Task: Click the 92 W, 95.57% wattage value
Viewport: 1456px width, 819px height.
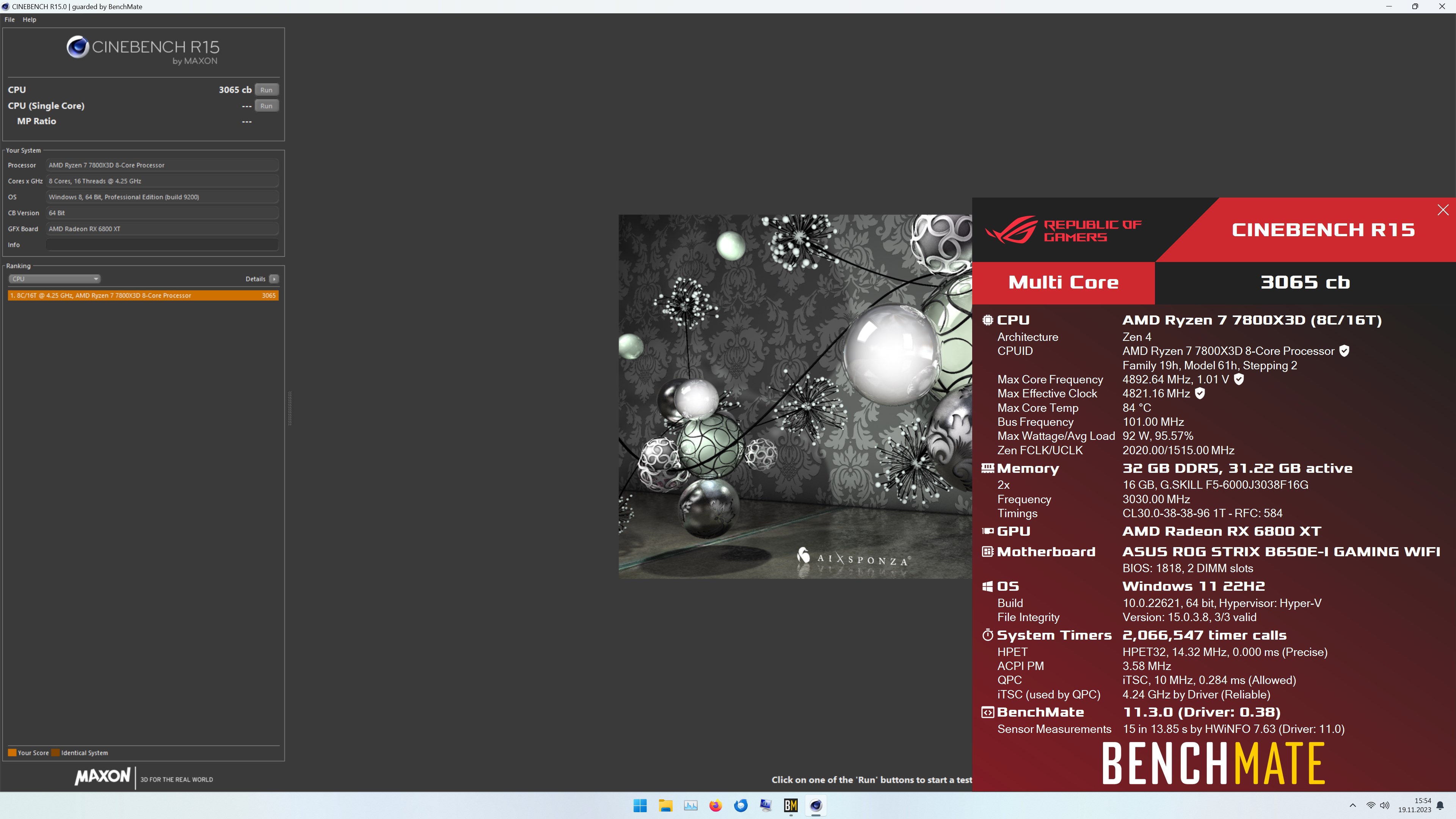Action: point(1158,436)
